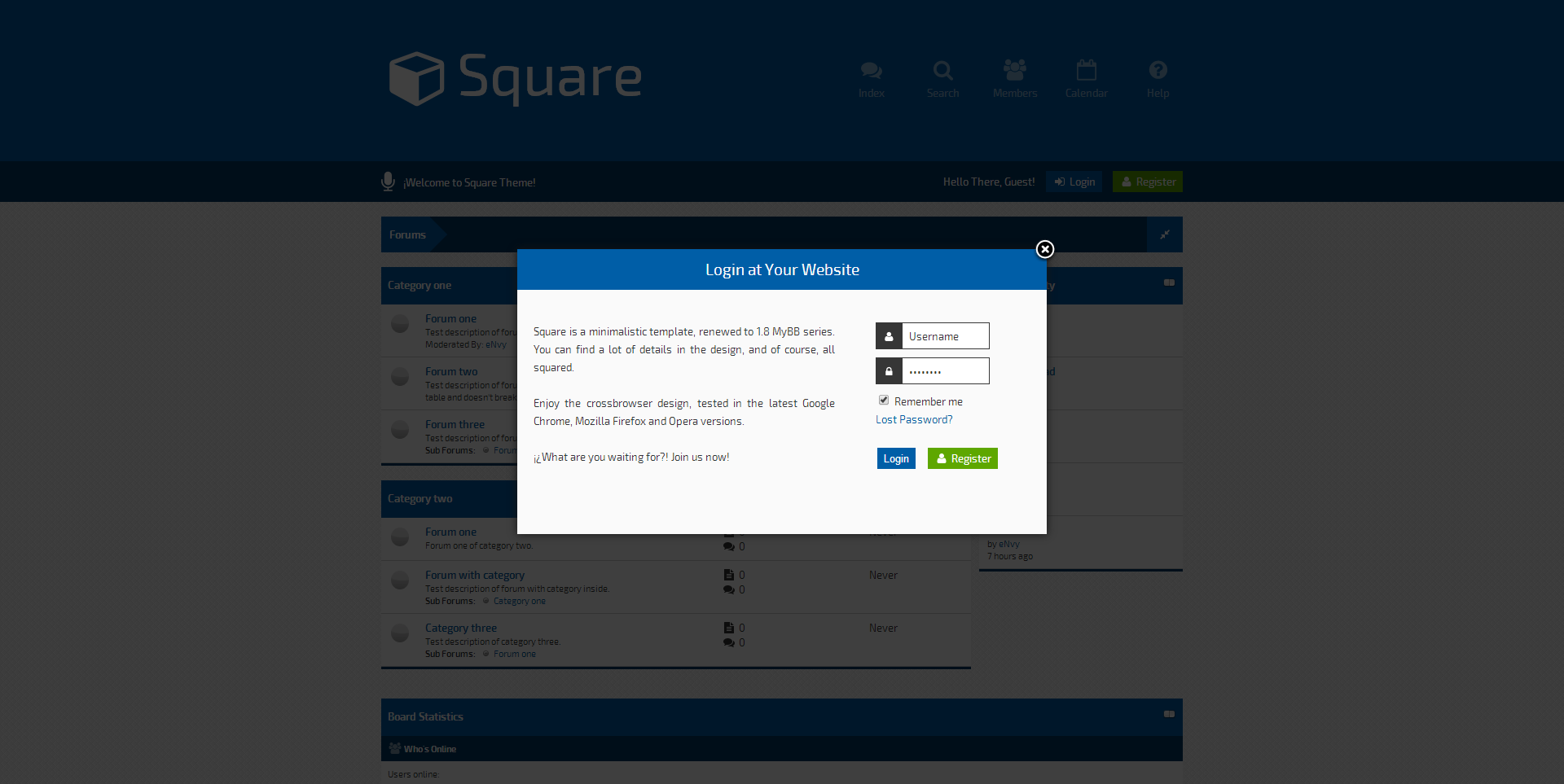Click the Square cube logo icon

point(416,79)
